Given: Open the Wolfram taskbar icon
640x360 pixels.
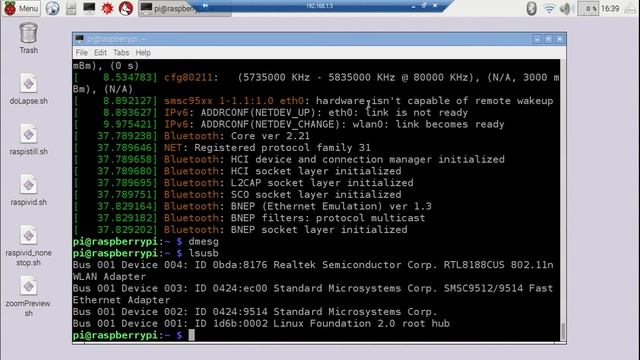Looking at the screenshot, I should (x=126, y=8).
